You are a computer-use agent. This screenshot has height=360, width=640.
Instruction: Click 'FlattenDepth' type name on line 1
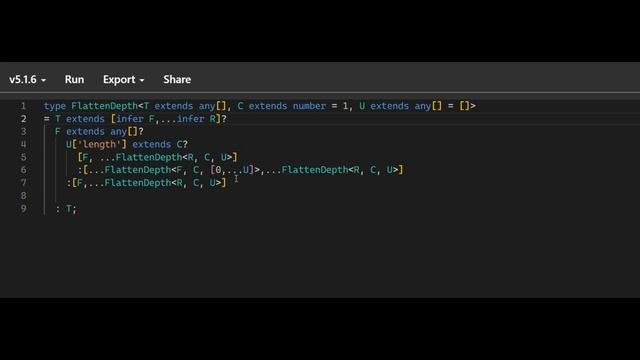(104, 106)
